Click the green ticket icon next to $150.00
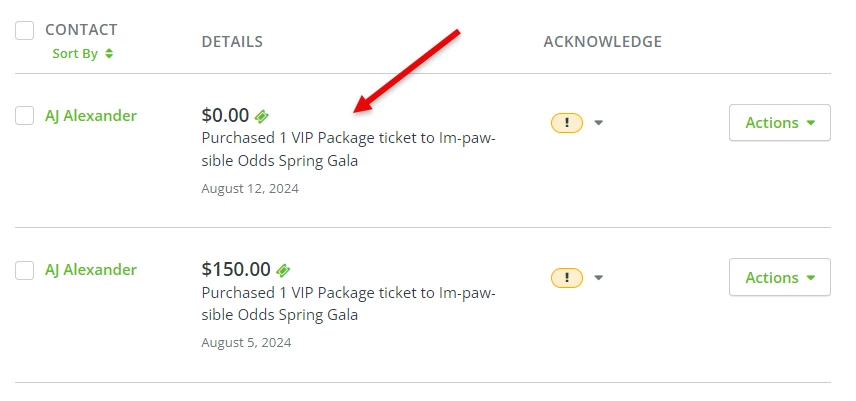The width and height of the screenshot is (856, 401). click(284, 270)
